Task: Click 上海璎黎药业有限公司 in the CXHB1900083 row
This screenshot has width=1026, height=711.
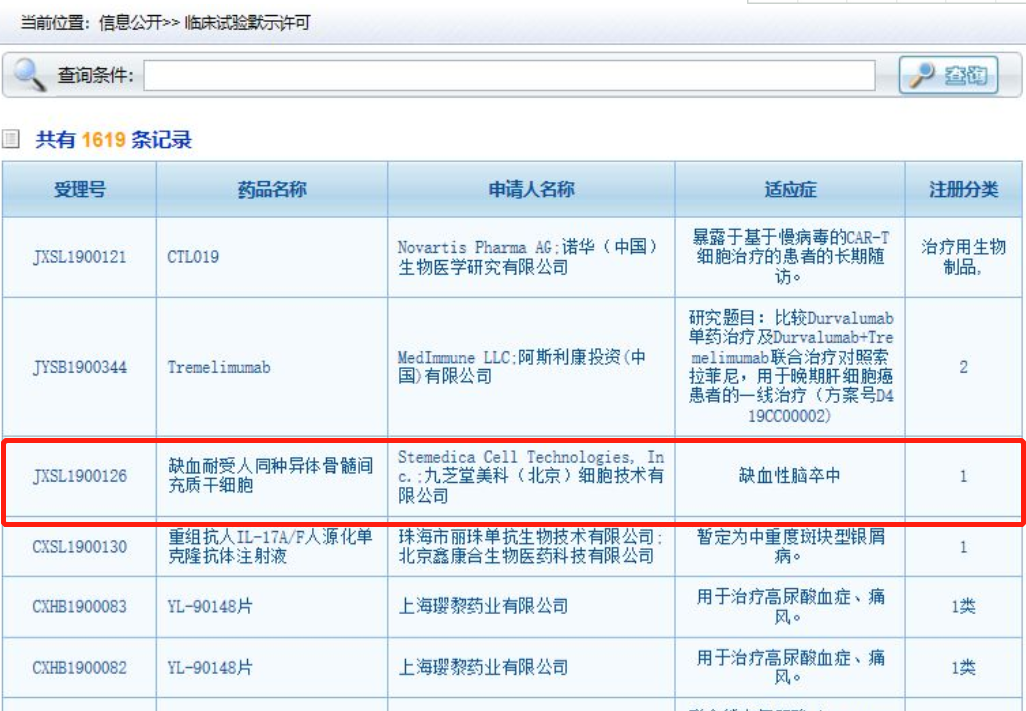Action: 483,606
